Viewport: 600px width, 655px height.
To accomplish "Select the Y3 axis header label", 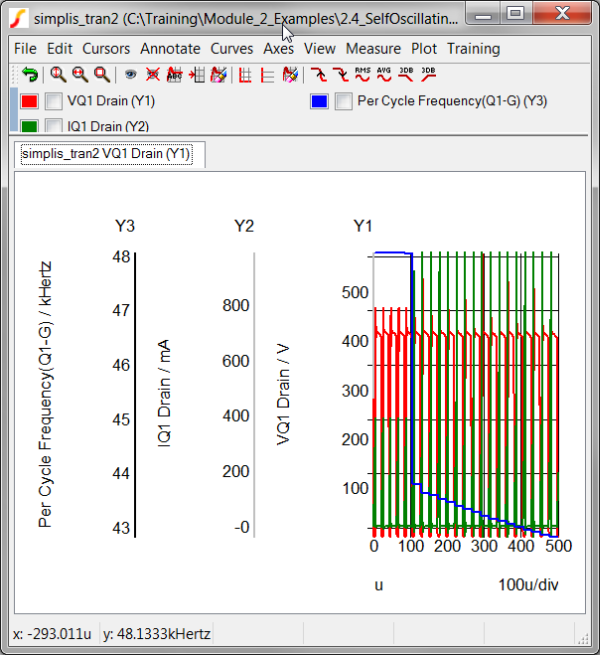I will [125, 226].
